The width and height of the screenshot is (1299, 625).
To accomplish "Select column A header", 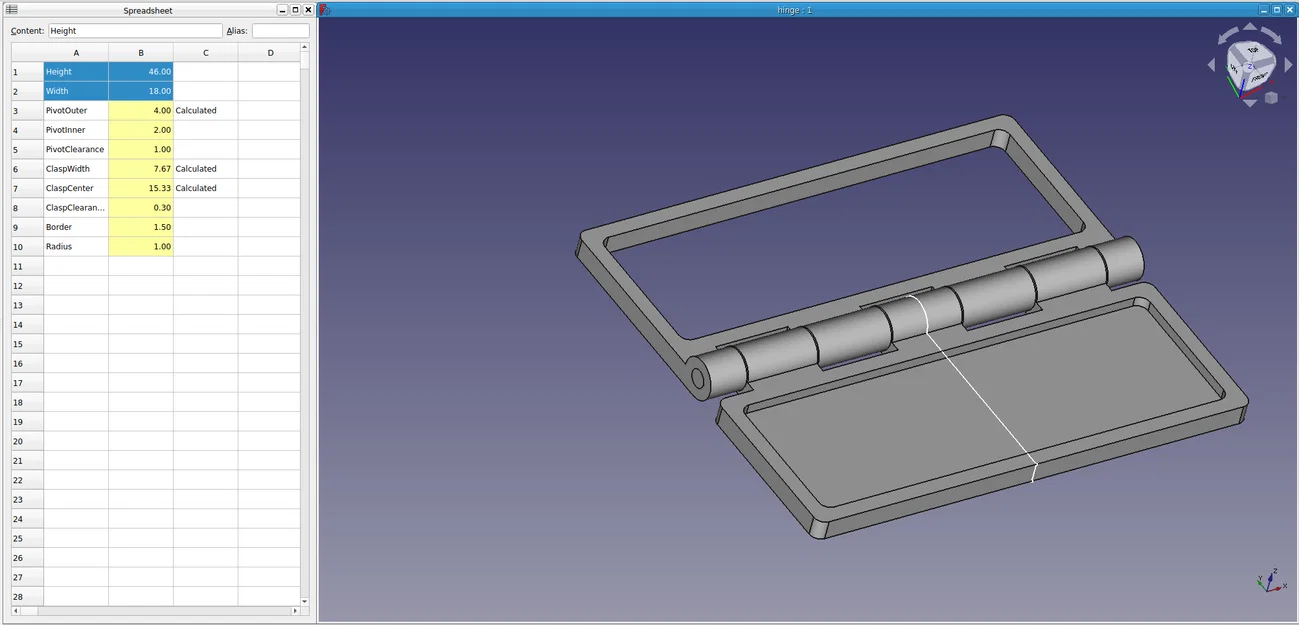I will pos(76,52).
